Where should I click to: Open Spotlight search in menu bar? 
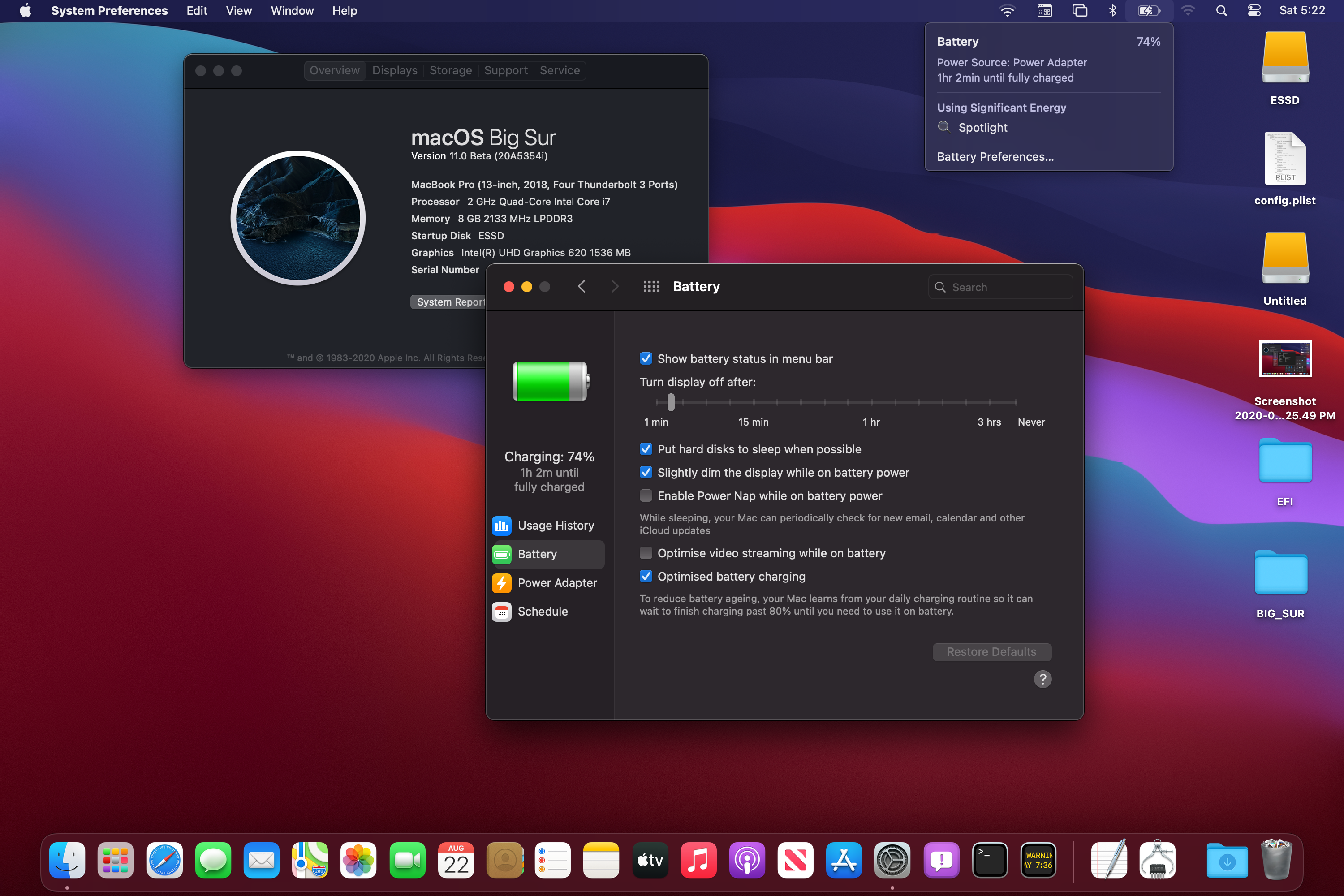(1221, 11)
